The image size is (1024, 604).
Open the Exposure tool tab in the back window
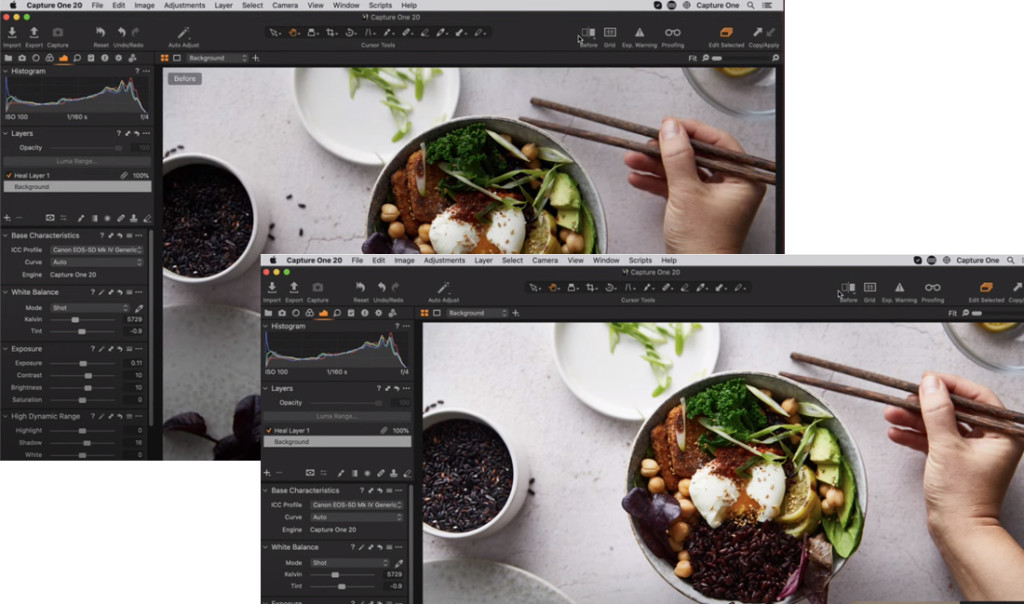click(63, 58)
